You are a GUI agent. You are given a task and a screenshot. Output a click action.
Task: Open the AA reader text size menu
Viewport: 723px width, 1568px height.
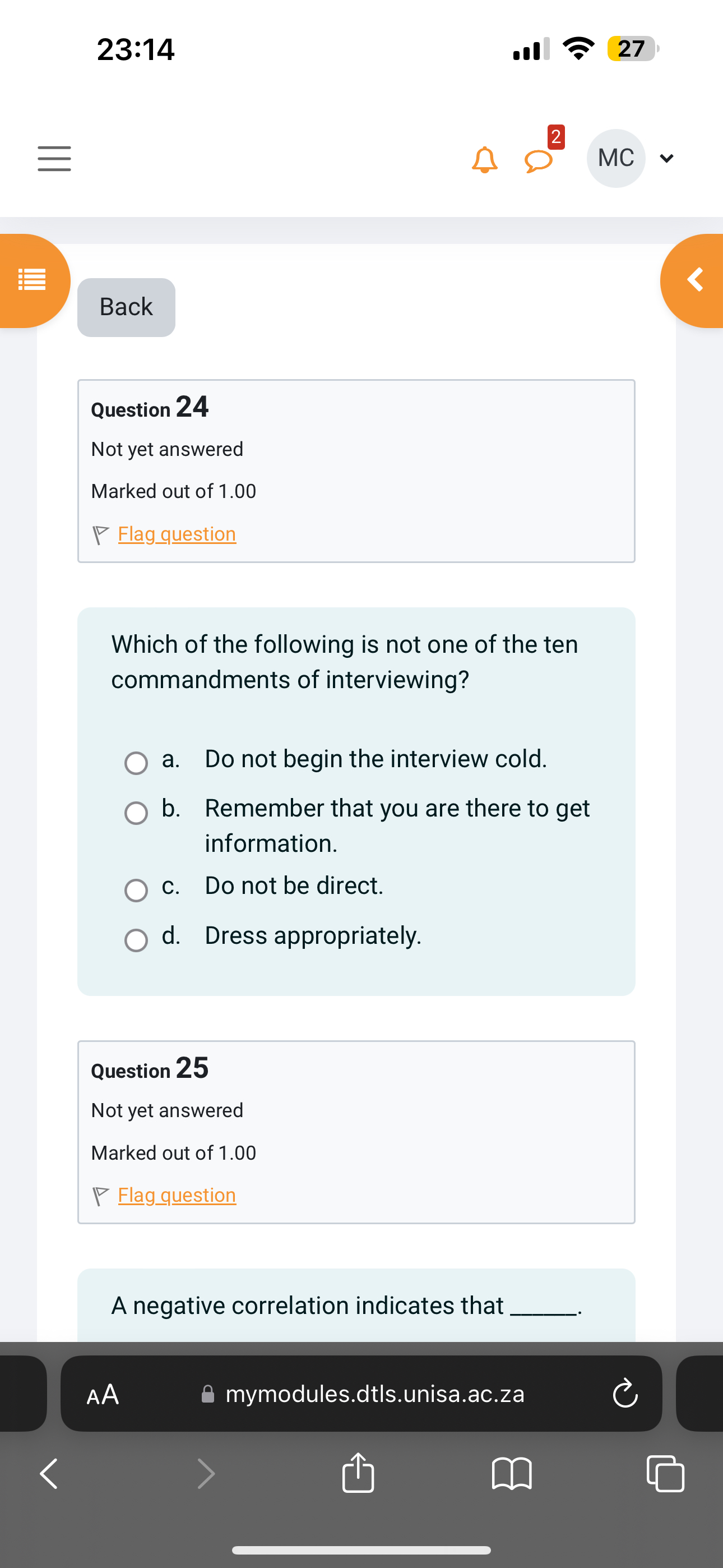[x=103, y=1394]
